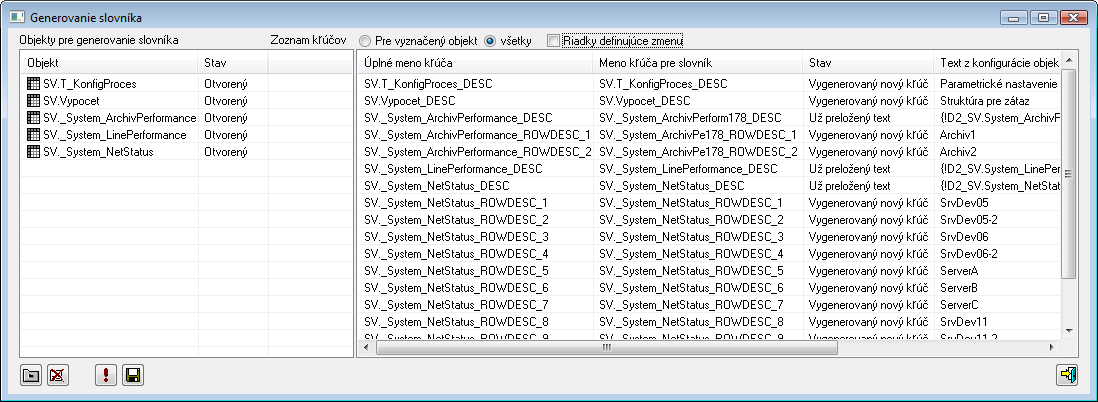This screenshot has width=1098, height=402.
Task: Enable 'Riadky definujúce zmenu' checkbox
Action: [554, 41]
